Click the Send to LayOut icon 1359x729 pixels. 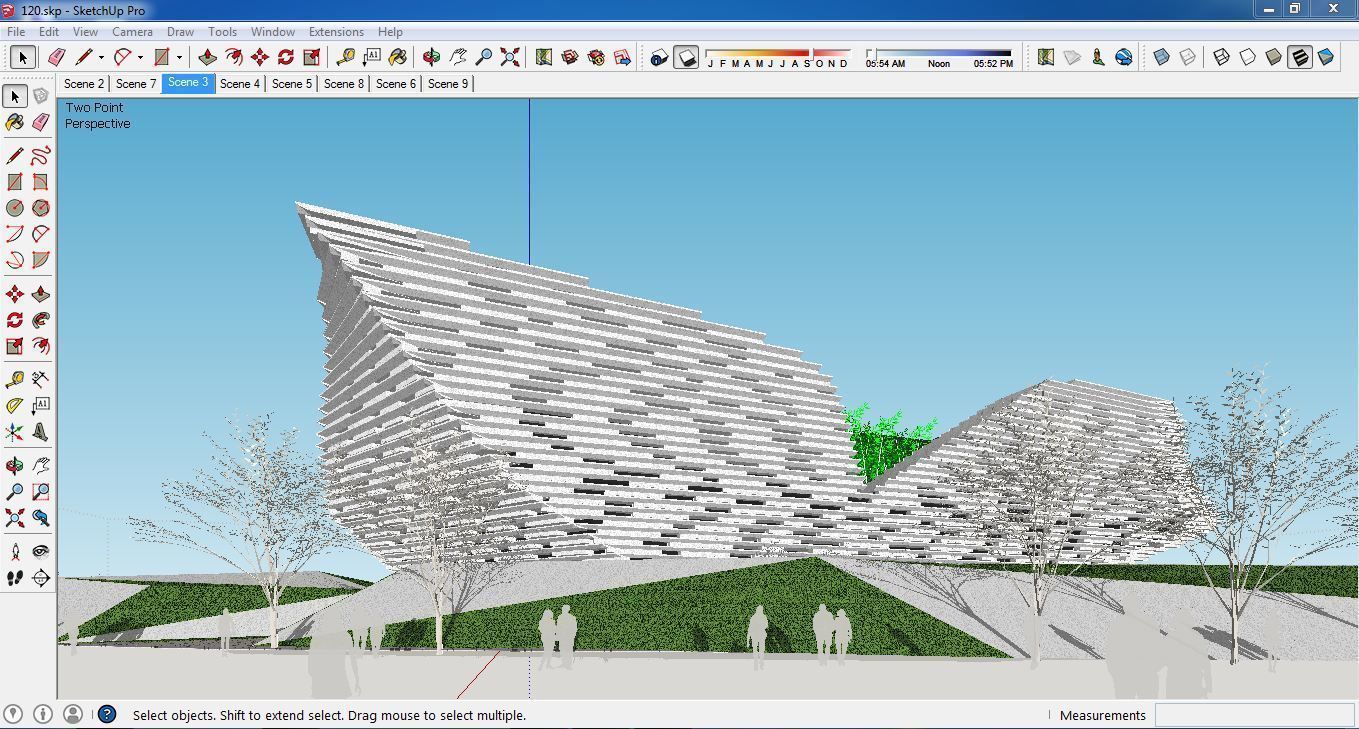(x=621, y=57)
